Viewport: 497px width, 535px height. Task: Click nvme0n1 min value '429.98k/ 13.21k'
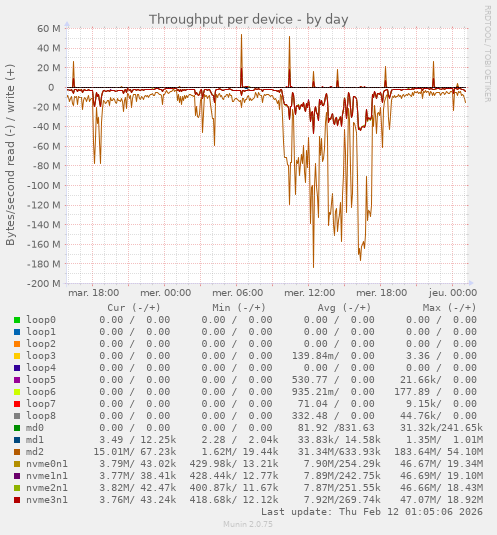coord(234,464)
